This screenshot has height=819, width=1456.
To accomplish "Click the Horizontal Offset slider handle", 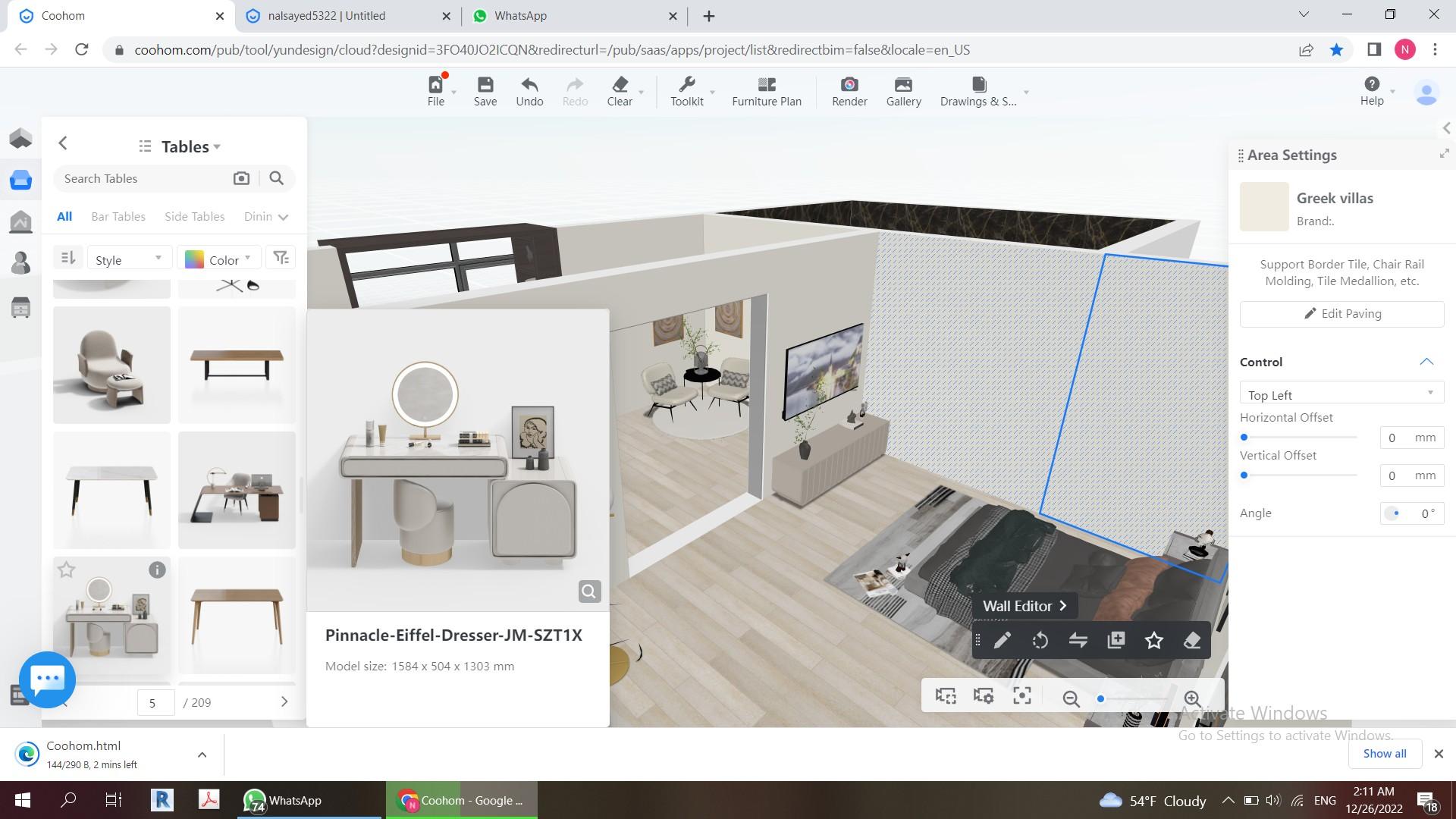I will (1244, 438).
